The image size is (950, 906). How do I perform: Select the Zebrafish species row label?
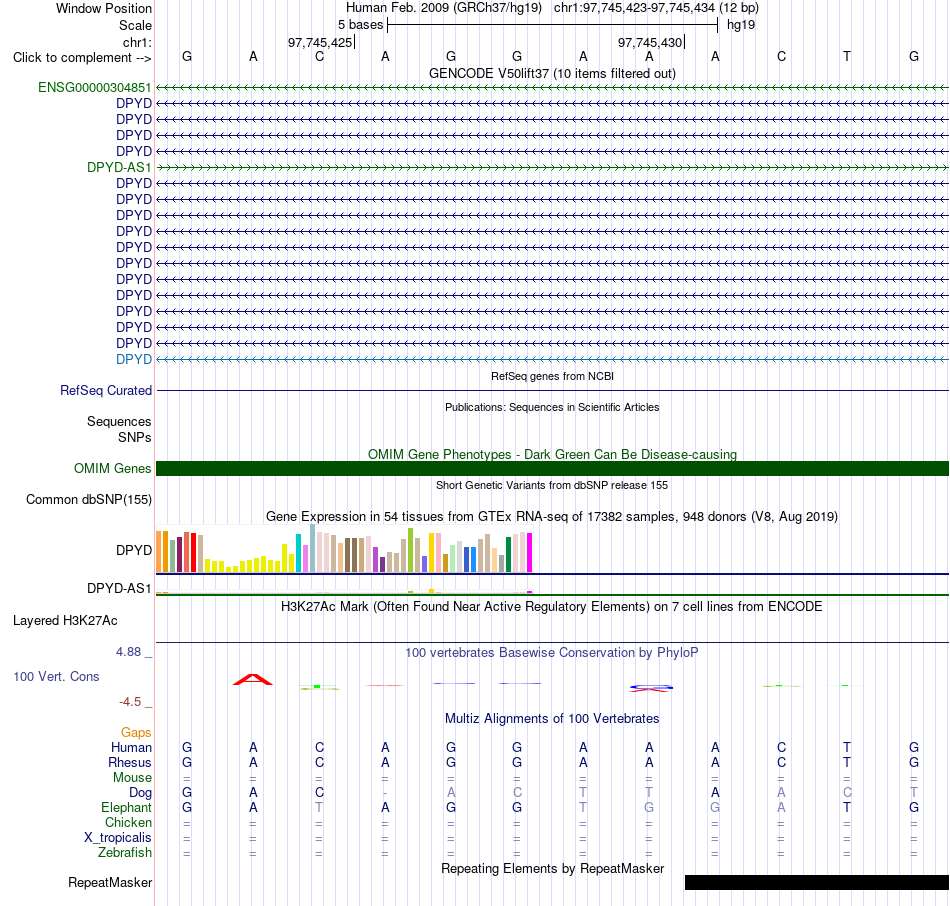125,852
